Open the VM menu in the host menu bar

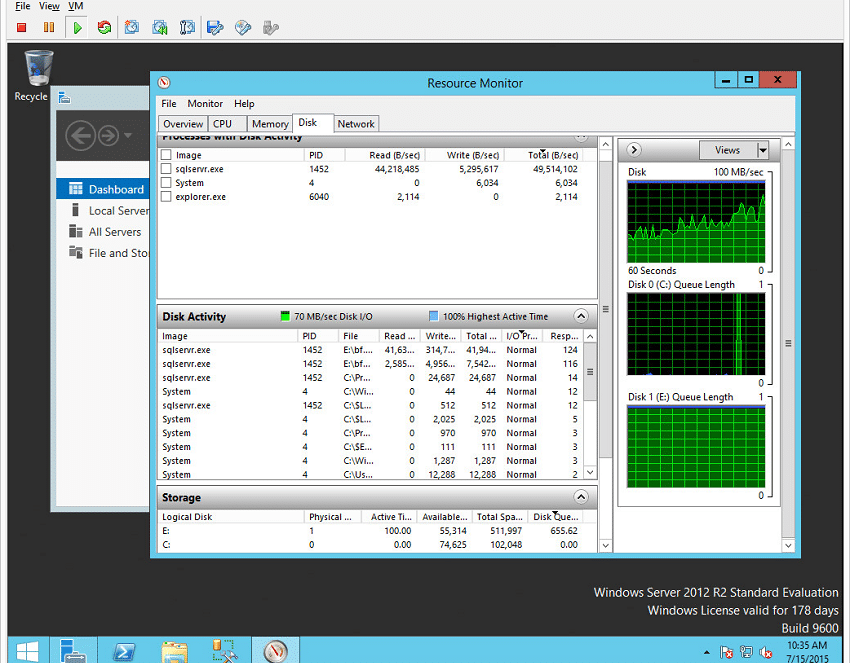tap(76, 6)
